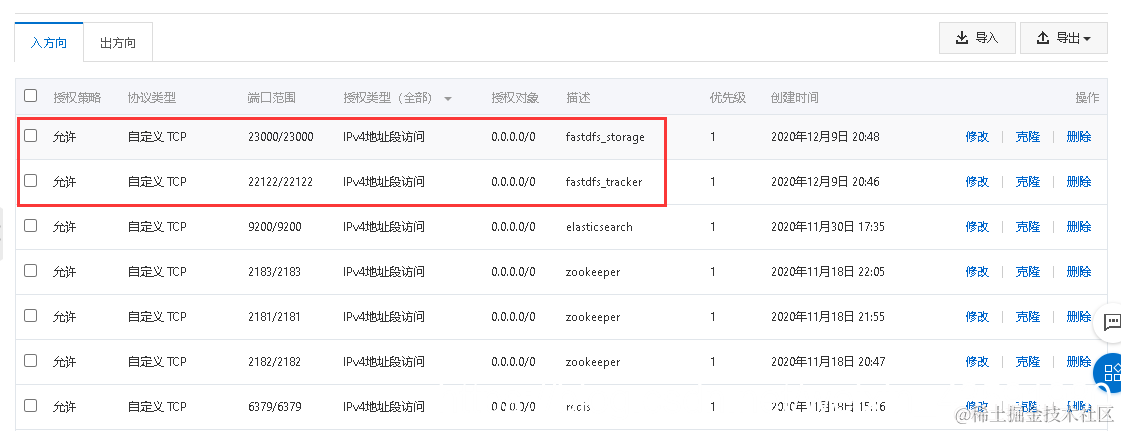The height and width of the screenshot is (431, 1121).
Task: Switch to the 出方向 tab
Action: pyautogui.click(x=118, y=42)
